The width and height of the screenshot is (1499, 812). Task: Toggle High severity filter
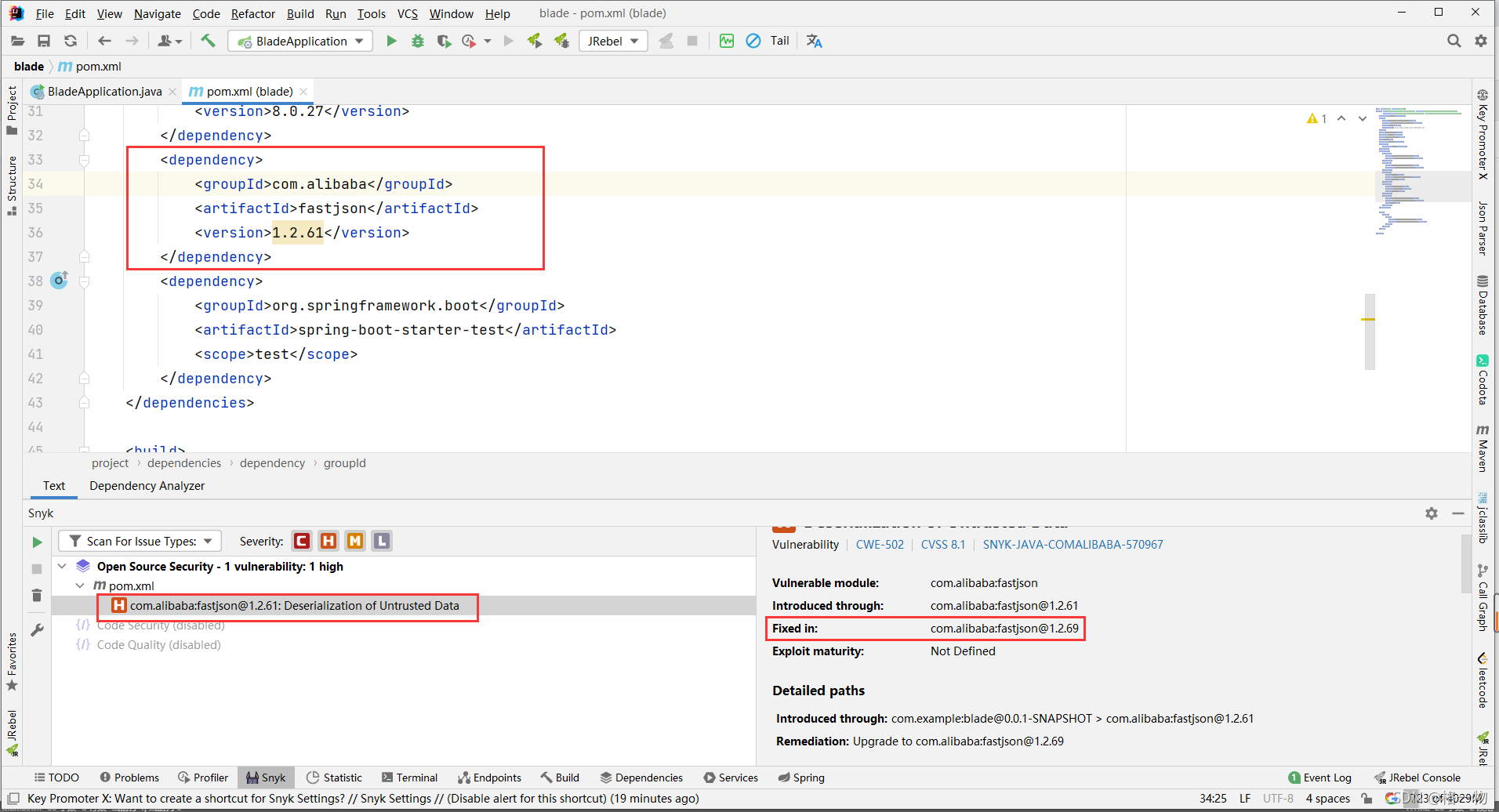point(328,541)
